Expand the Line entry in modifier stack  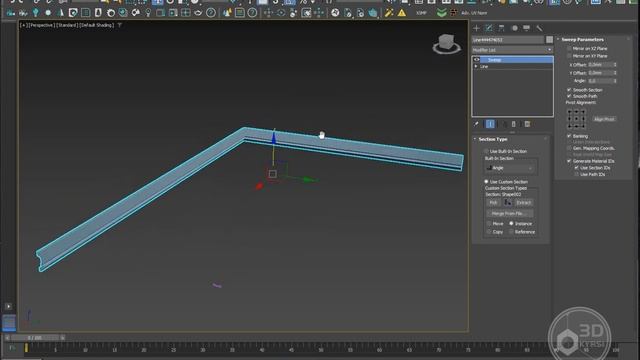click(x=476, y=66)
